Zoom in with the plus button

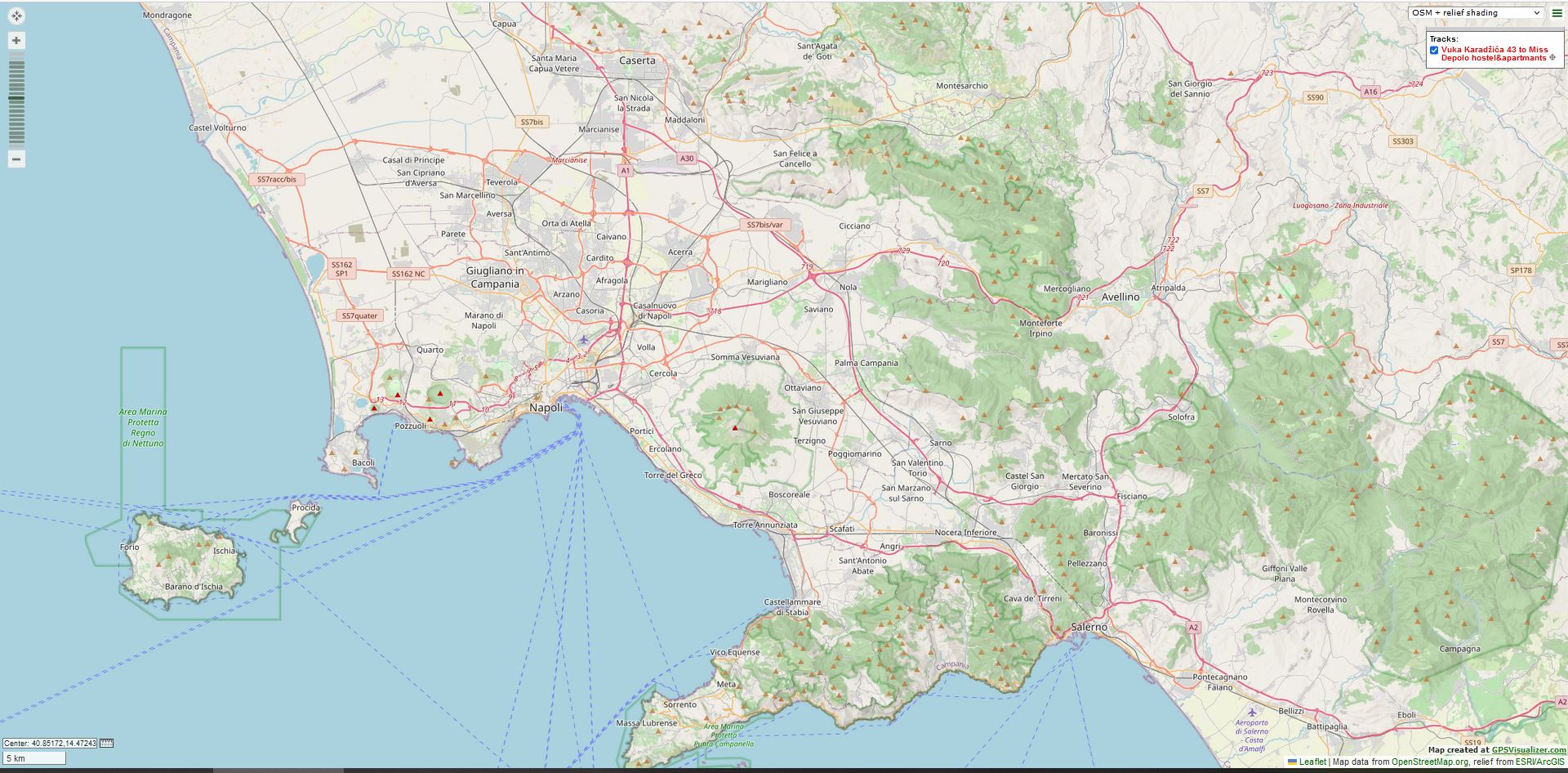pyautogui.click(x=16, y=40)
